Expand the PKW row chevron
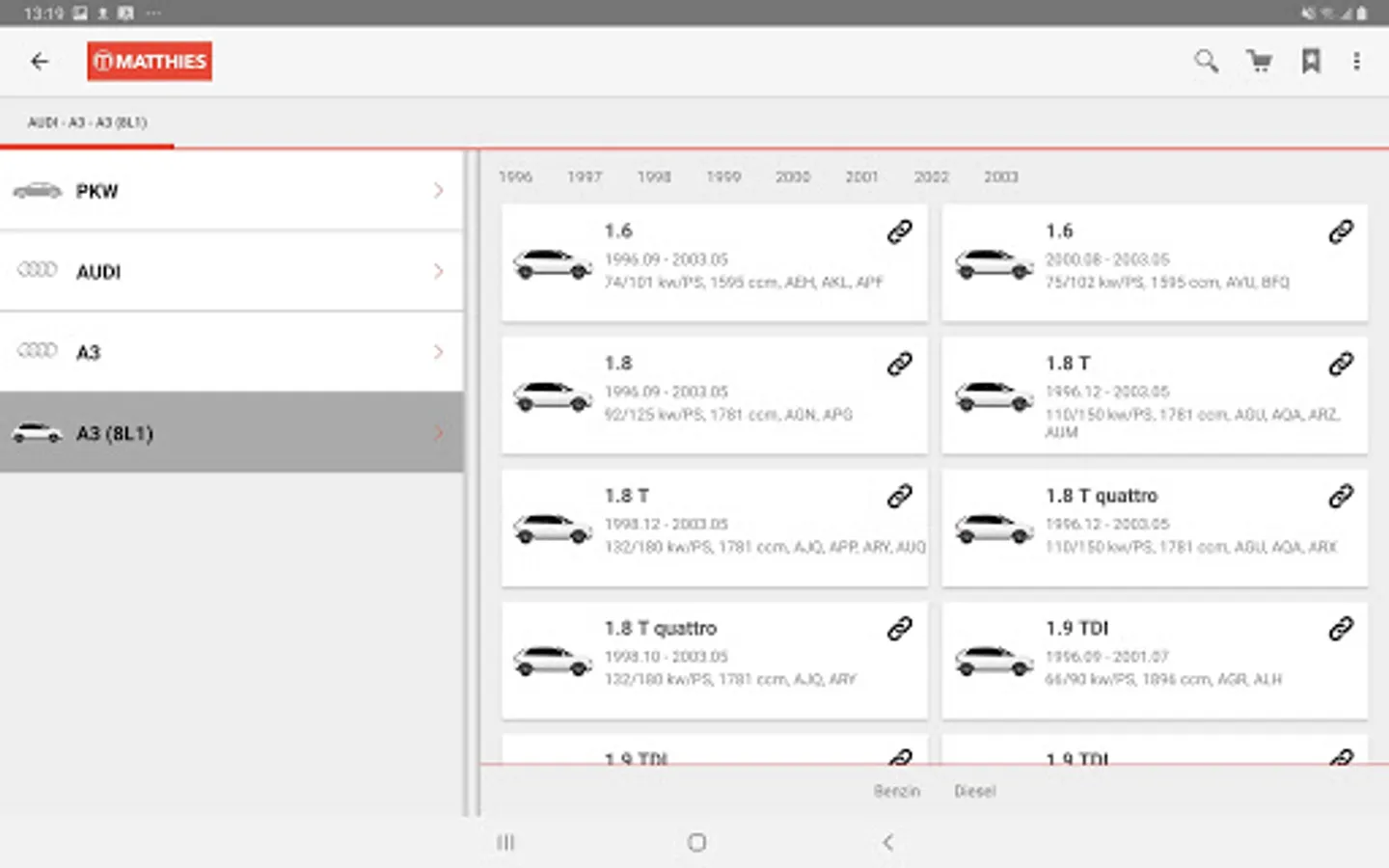The height and width of the screenshot is (868, 1389). click(x=439, y=190)
